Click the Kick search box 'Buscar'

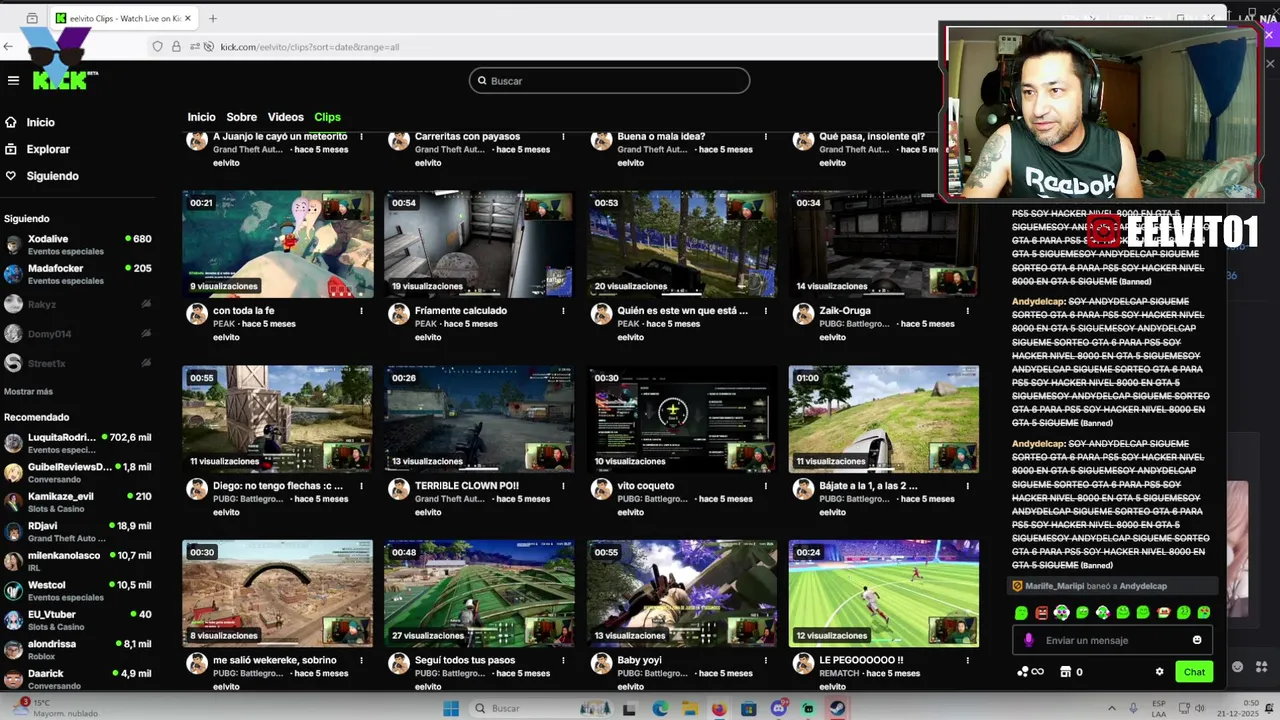point(609,81)
